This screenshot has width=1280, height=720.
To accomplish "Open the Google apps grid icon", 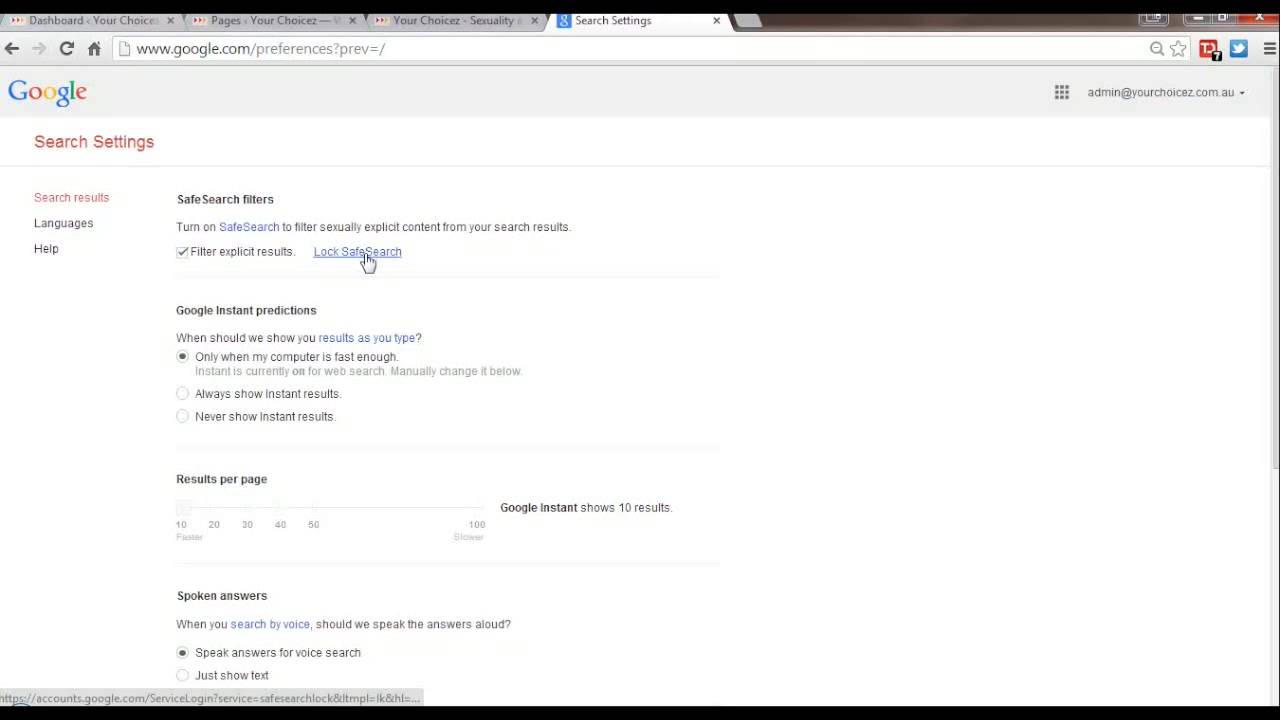I will pyautogui.click(x=1062, y=92).
